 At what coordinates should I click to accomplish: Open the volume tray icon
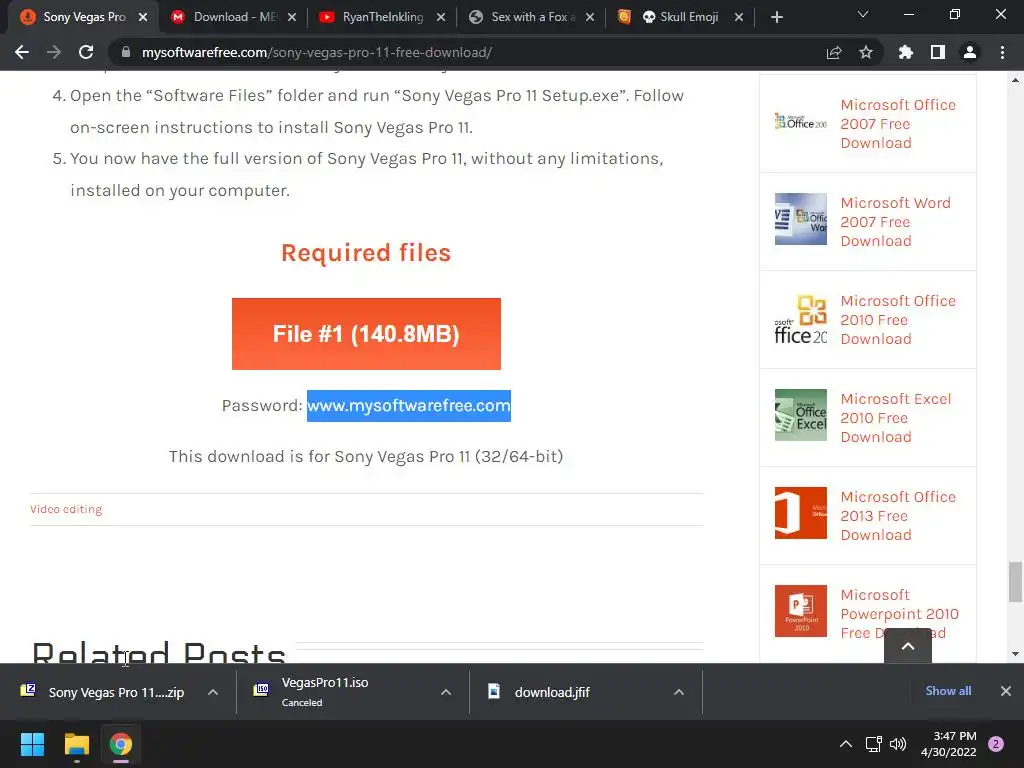[x=898, y=744]
